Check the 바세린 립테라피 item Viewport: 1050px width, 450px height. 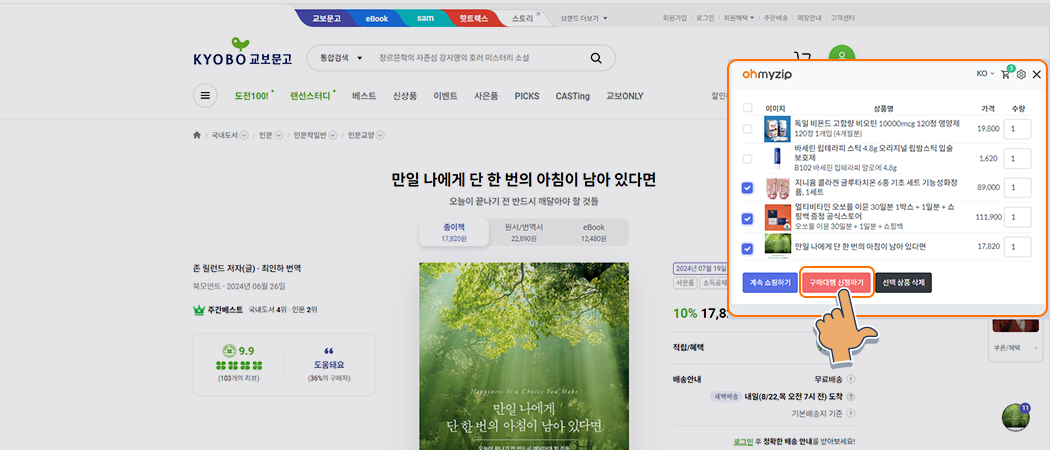point(747,159)
